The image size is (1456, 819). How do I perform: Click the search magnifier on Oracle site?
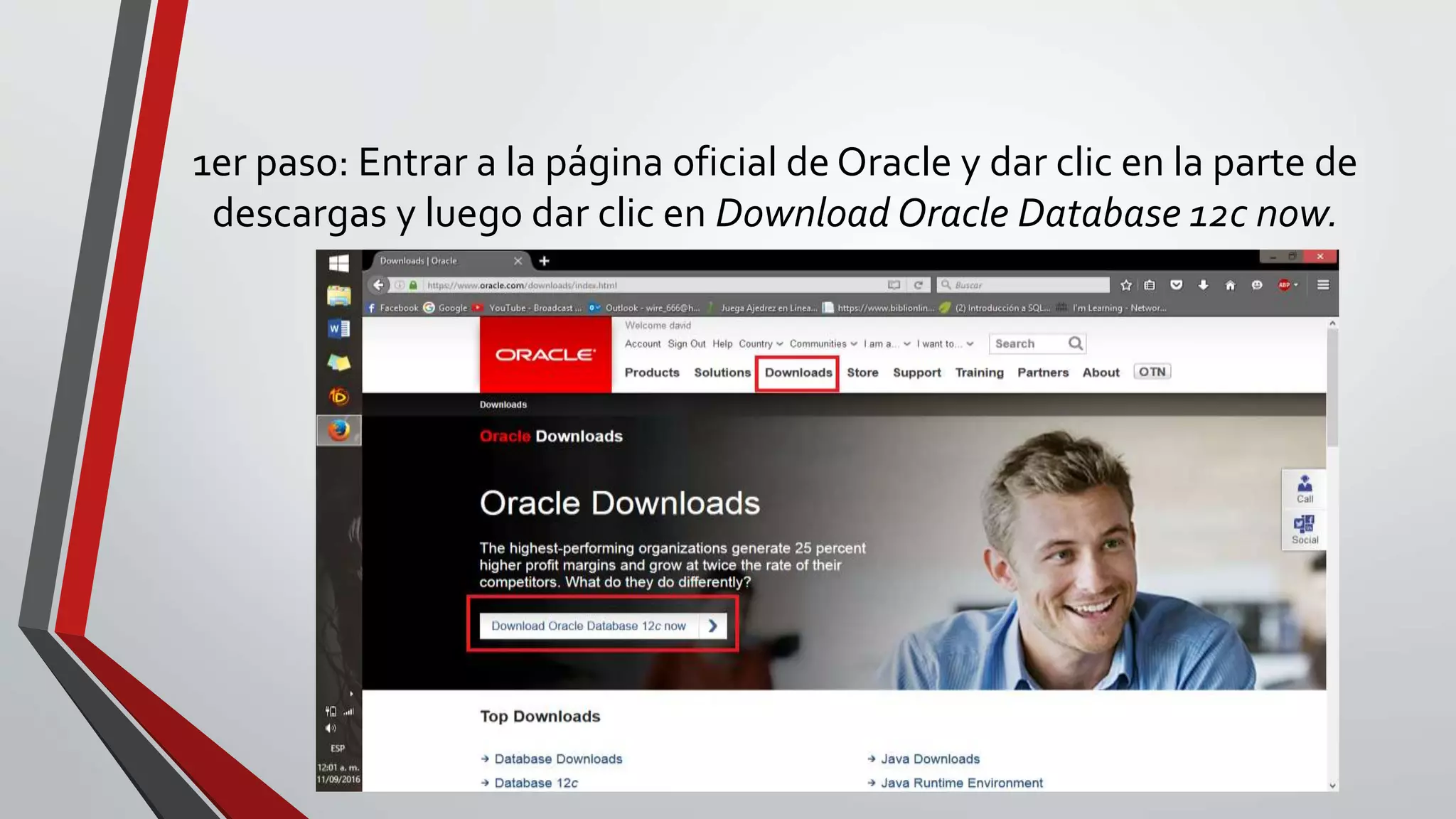(x=1076, y=343)
